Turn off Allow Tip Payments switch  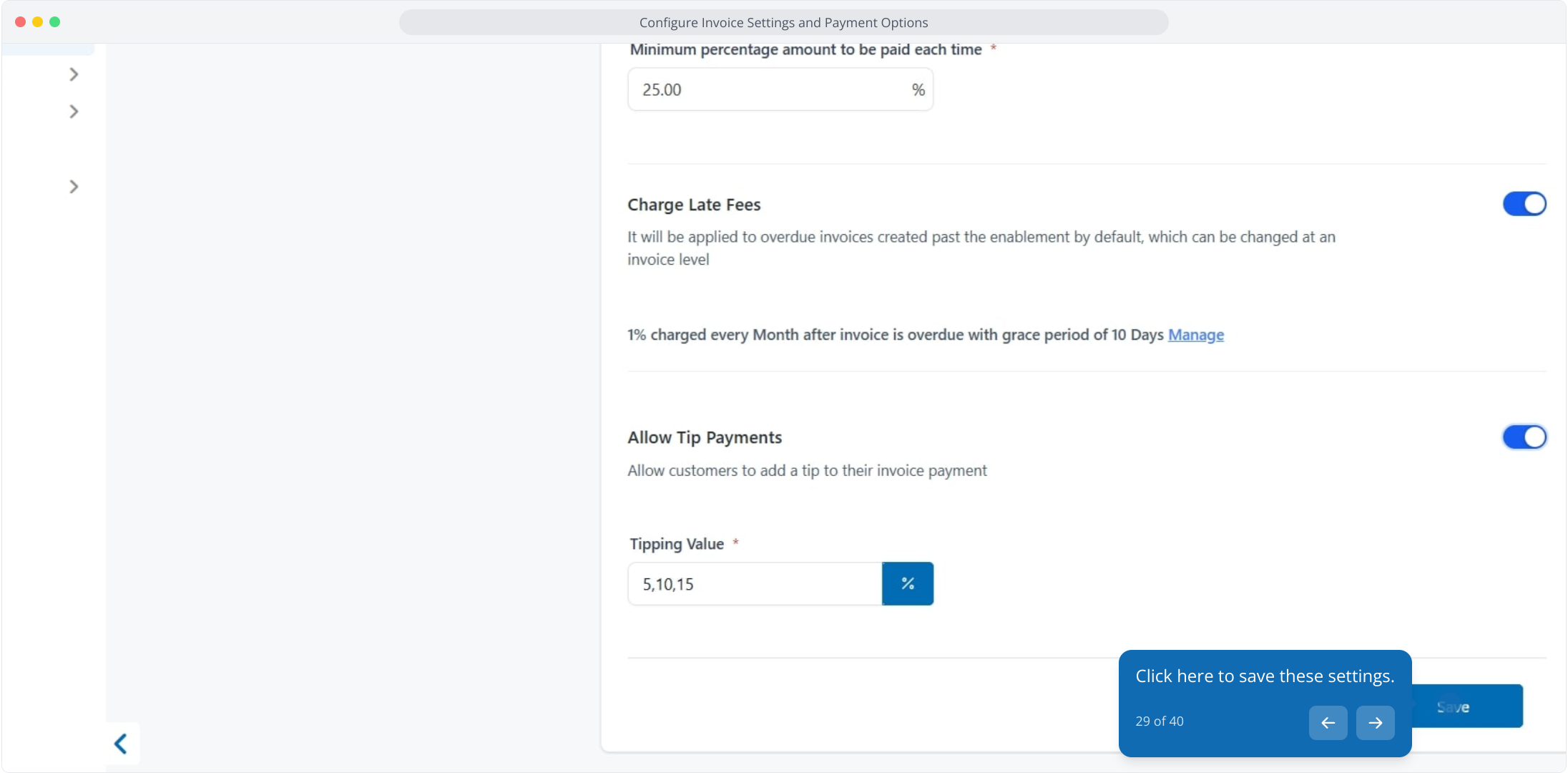click(1524, 437)
